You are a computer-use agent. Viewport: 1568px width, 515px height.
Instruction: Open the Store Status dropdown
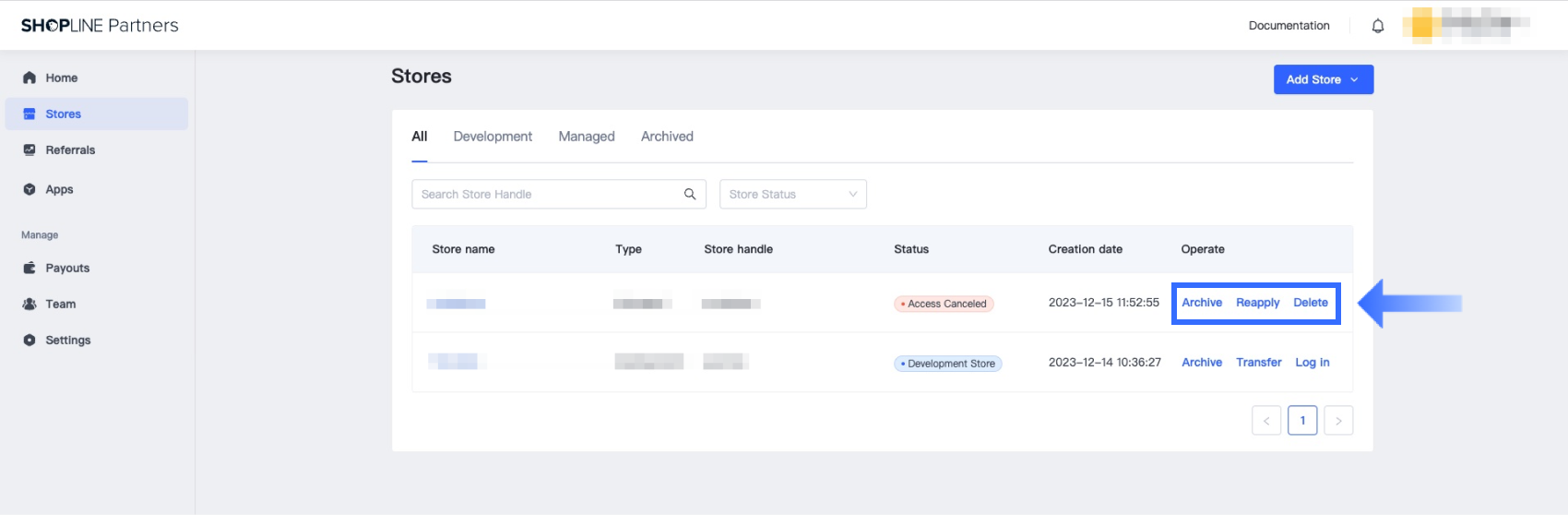pyautogui.click(x=792, y=194)
